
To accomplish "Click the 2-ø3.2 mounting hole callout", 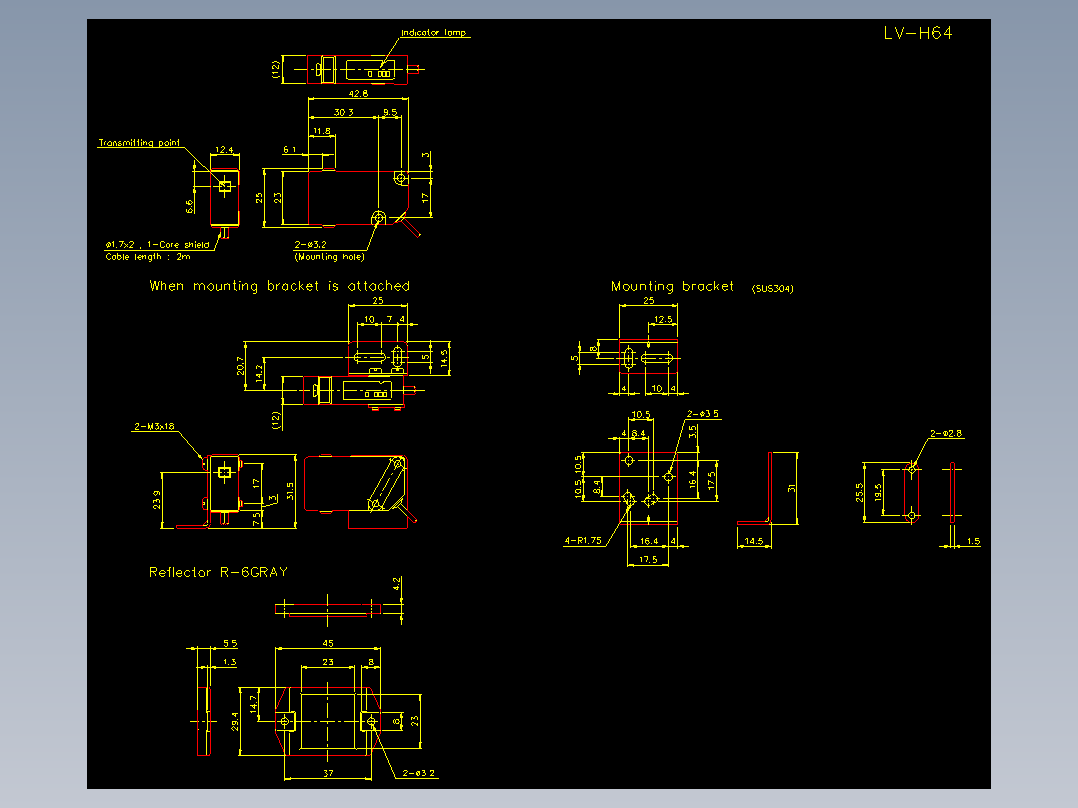I will click(x=311, y=244).
